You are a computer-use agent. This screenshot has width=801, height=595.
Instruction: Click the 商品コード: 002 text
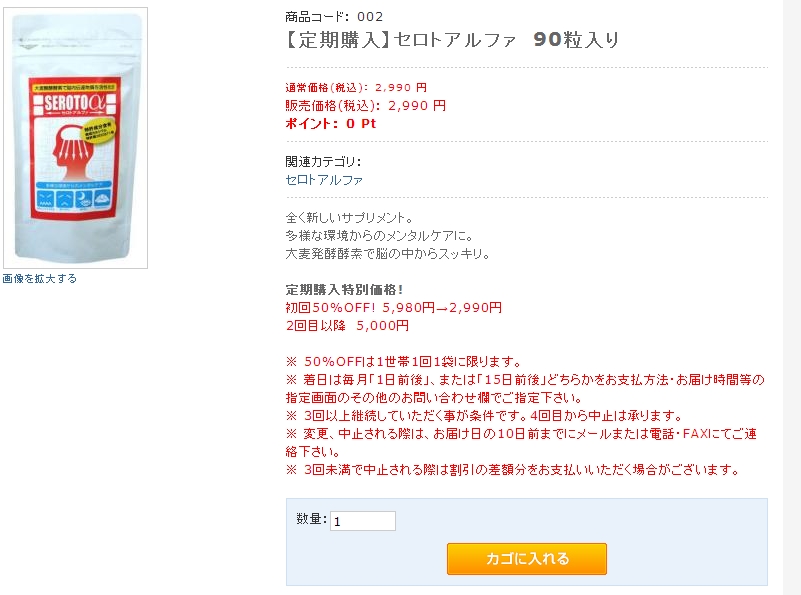[x=334, y=17]
